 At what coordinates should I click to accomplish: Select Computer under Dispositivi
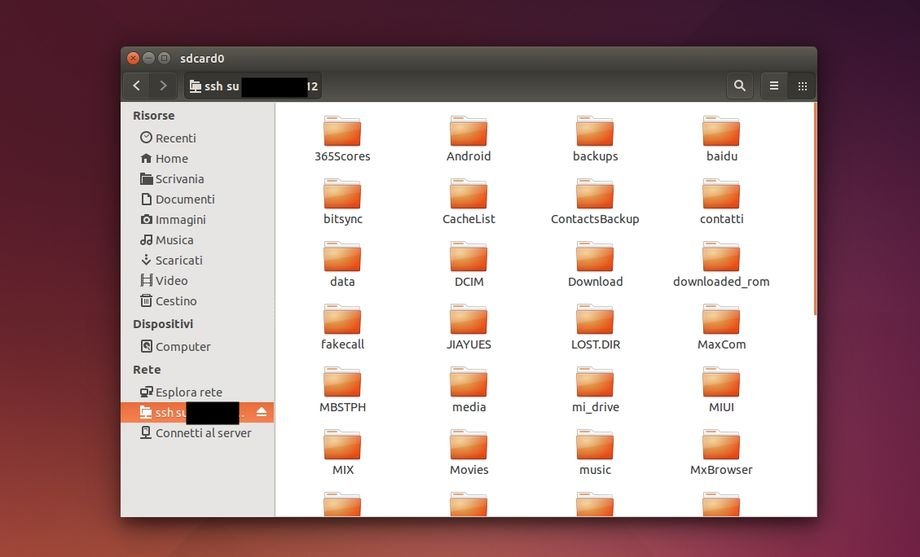coord(182,347)
